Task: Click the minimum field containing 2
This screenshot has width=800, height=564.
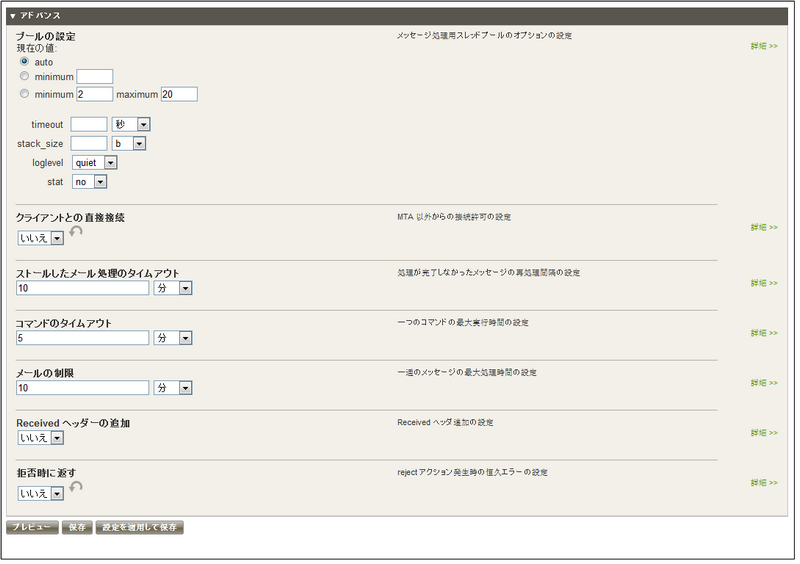Action: pyautogui.click(x=95, y=94)
